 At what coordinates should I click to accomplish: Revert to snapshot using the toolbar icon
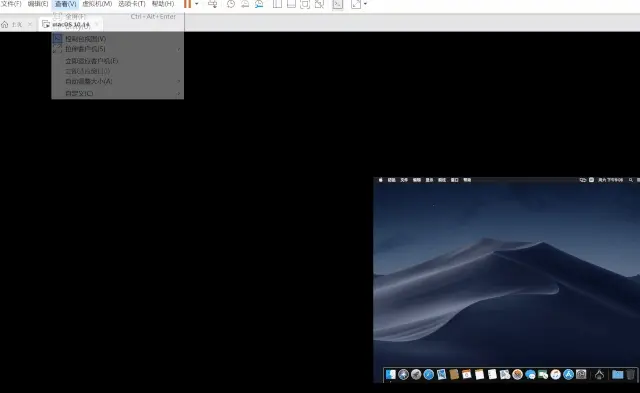245,4
